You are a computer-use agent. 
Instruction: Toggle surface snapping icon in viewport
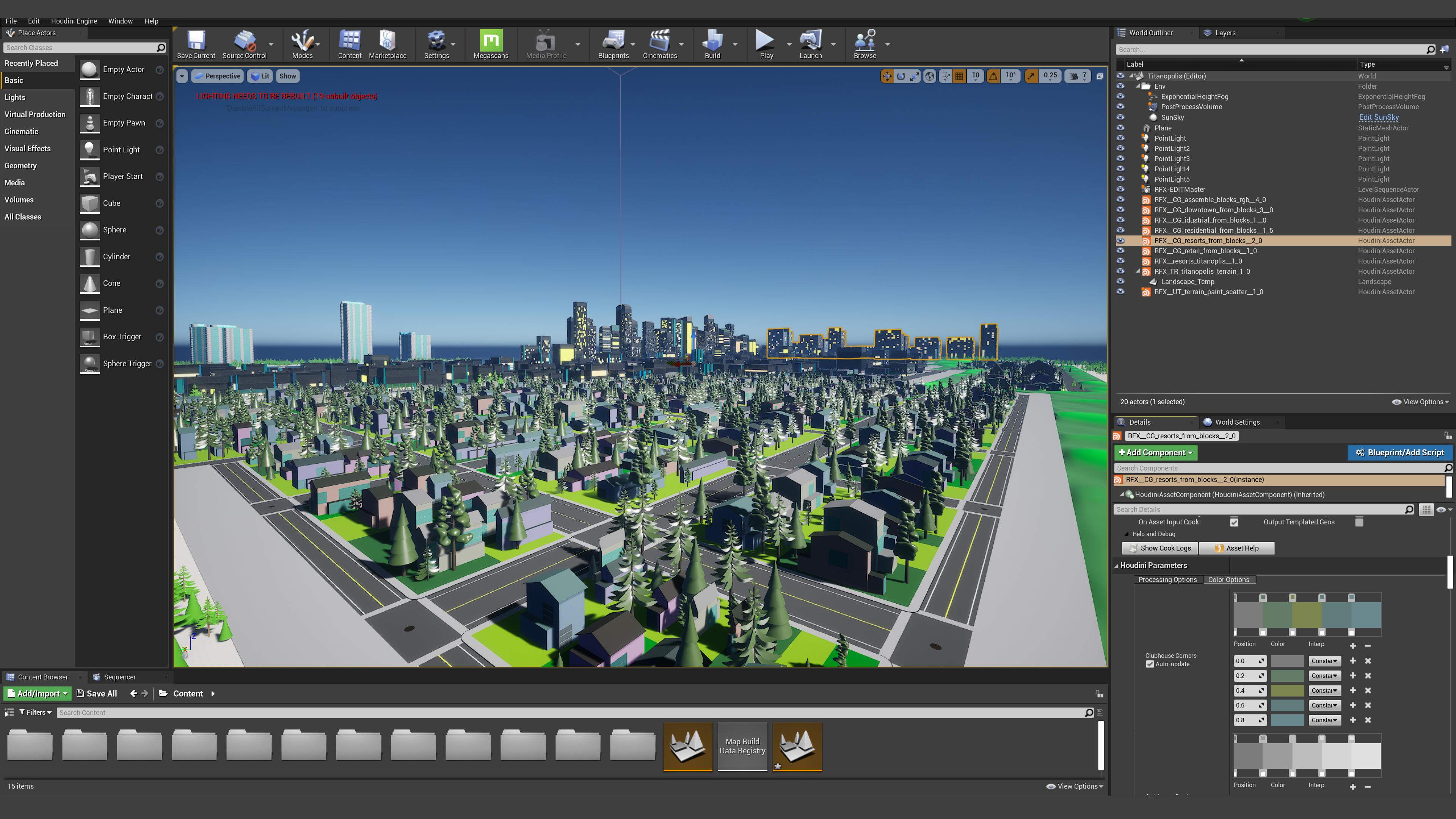pos(945,76)
